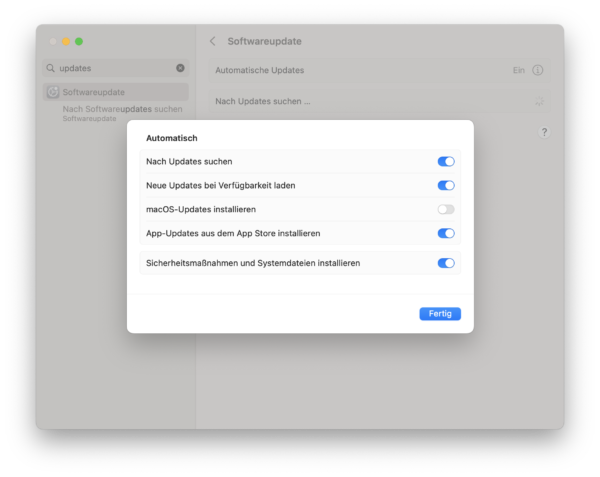Click 'App-Updates aus dem App Store installieren' label
600x477 pixels.
(233, 233)
